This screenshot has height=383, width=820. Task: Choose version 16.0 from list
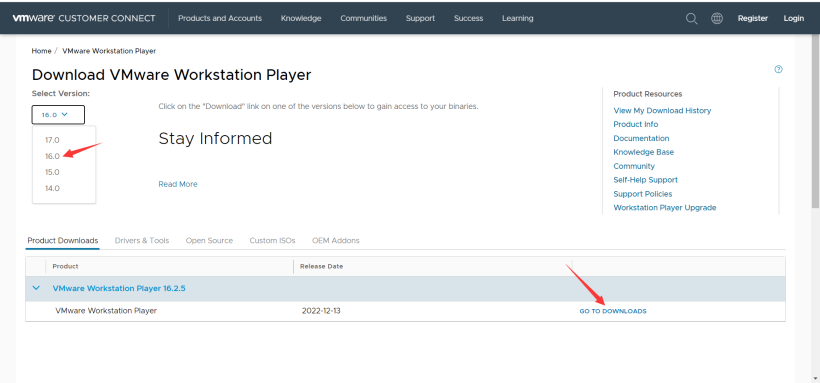(52, 156)
